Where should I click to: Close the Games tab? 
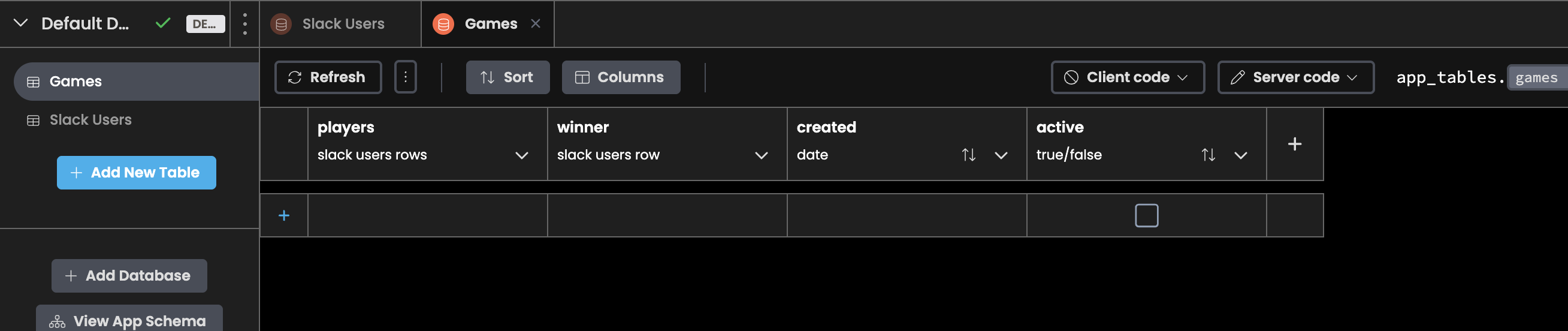coord(535,24)
